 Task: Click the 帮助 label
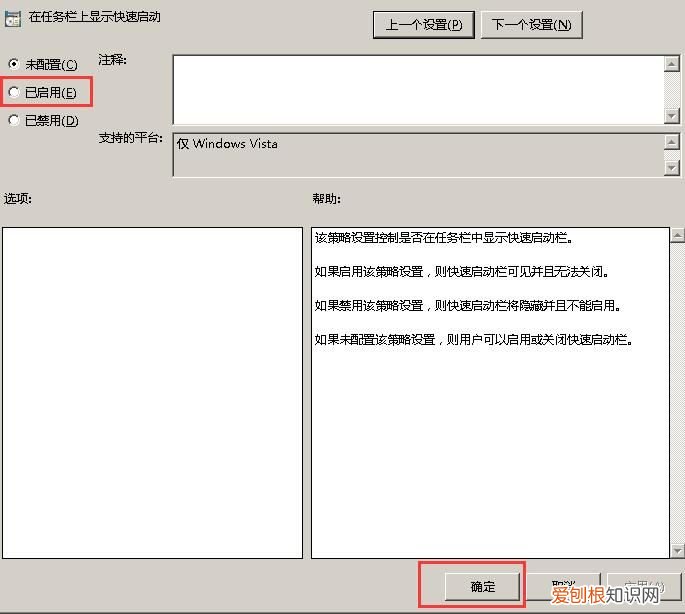point(326,199)
